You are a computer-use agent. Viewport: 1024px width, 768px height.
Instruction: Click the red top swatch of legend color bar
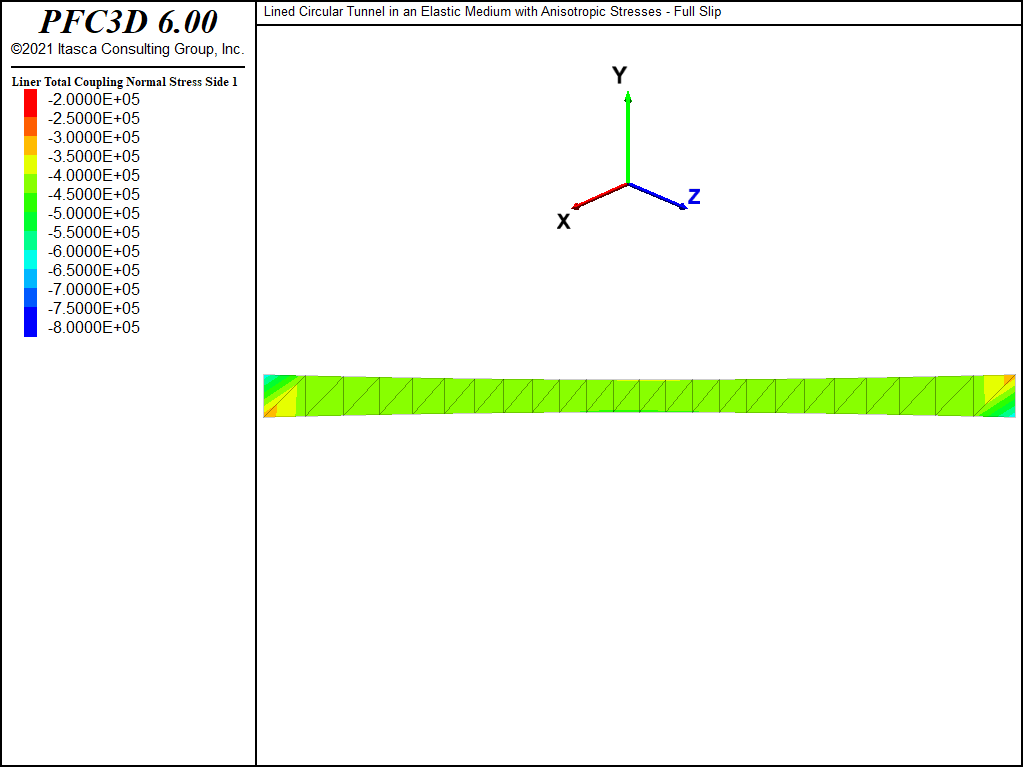click(x=31, y=103)
